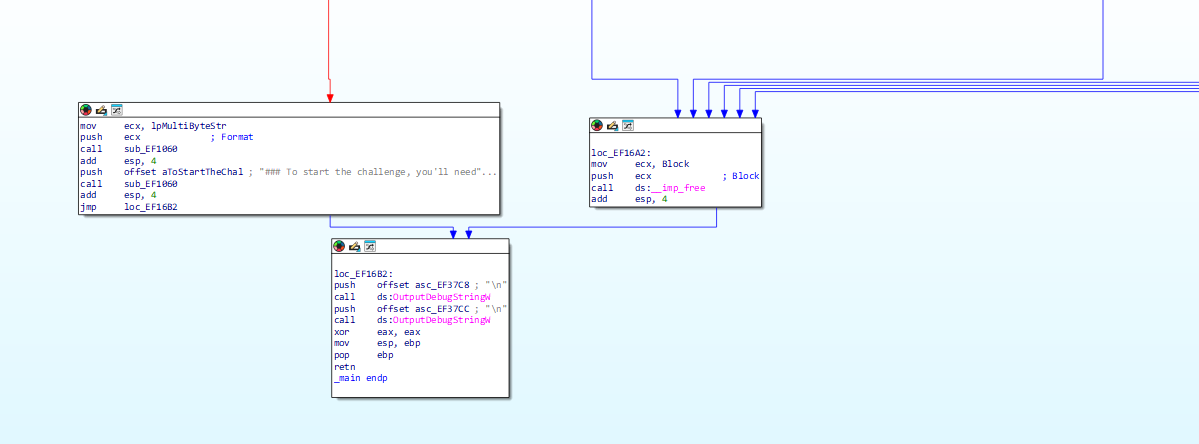Screen dimensions: 1199x444
Task: Click edit-name pencil icon on loc_EF16A2 block
Action: click(x=612, y=125)
